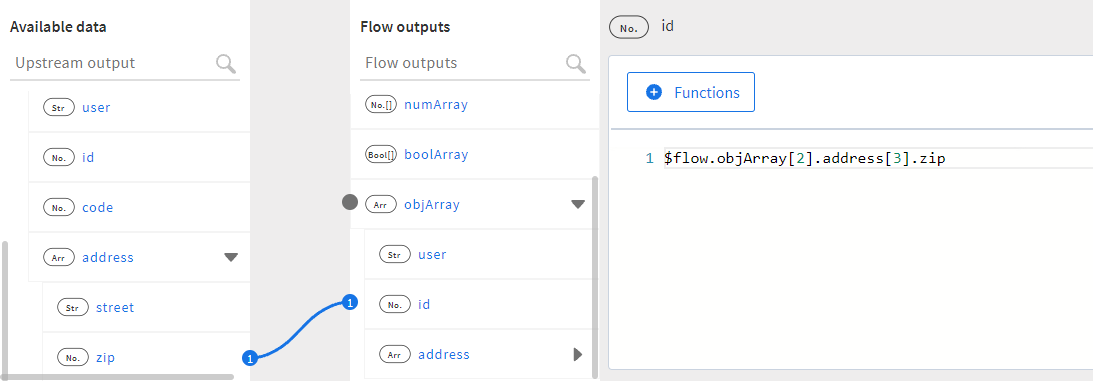Click the plus icon on Functions button
This screenshot has height=381, width=1093.
pos(654,93)
